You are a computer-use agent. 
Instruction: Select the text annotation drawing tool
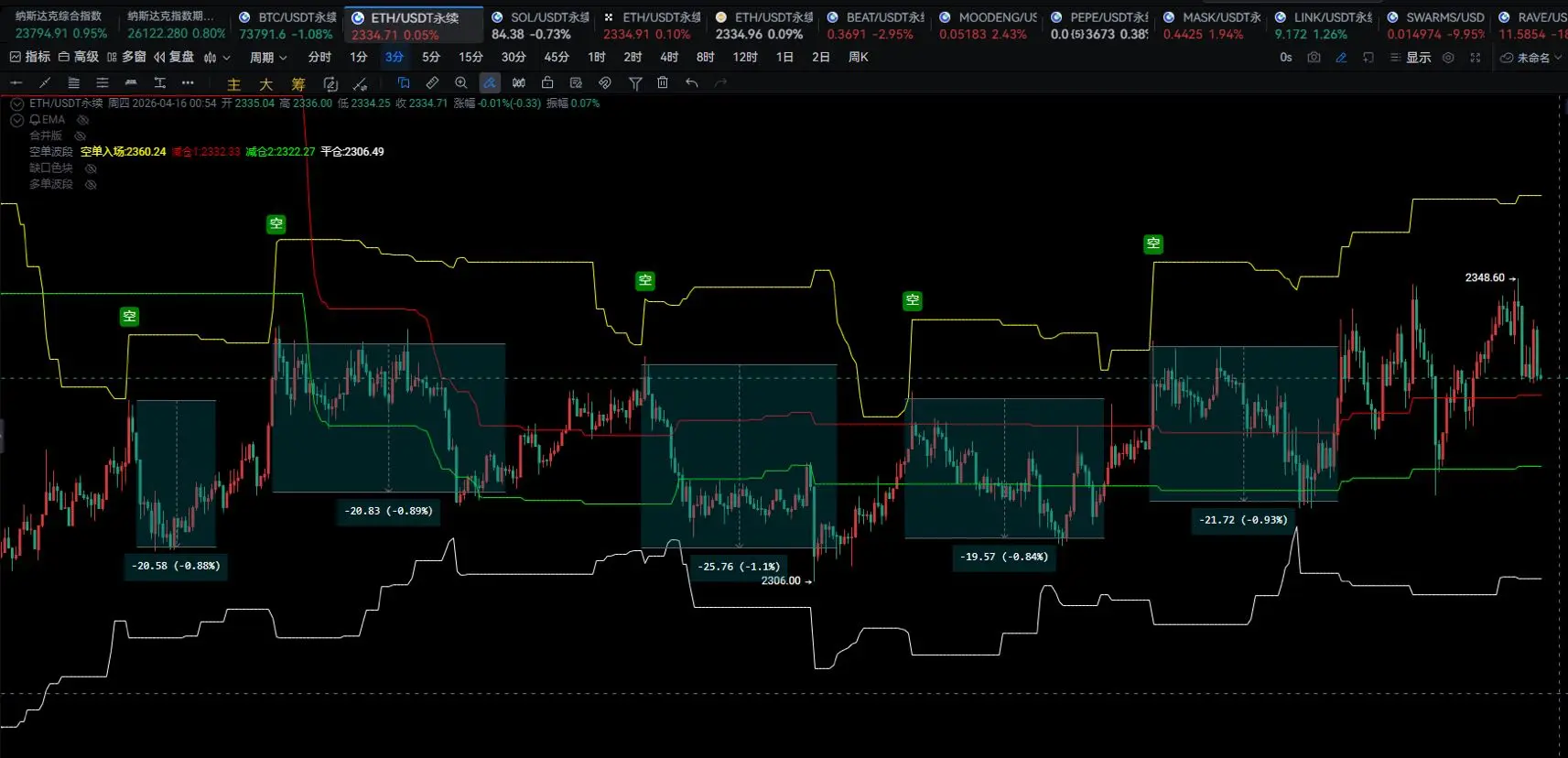(159, 83)
